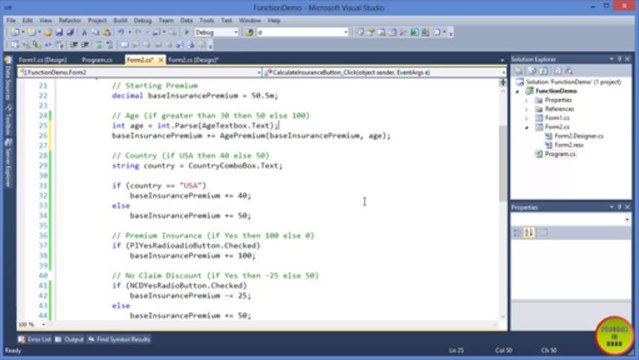Toggle the Categorized view button in Properties

click(517, 233)
